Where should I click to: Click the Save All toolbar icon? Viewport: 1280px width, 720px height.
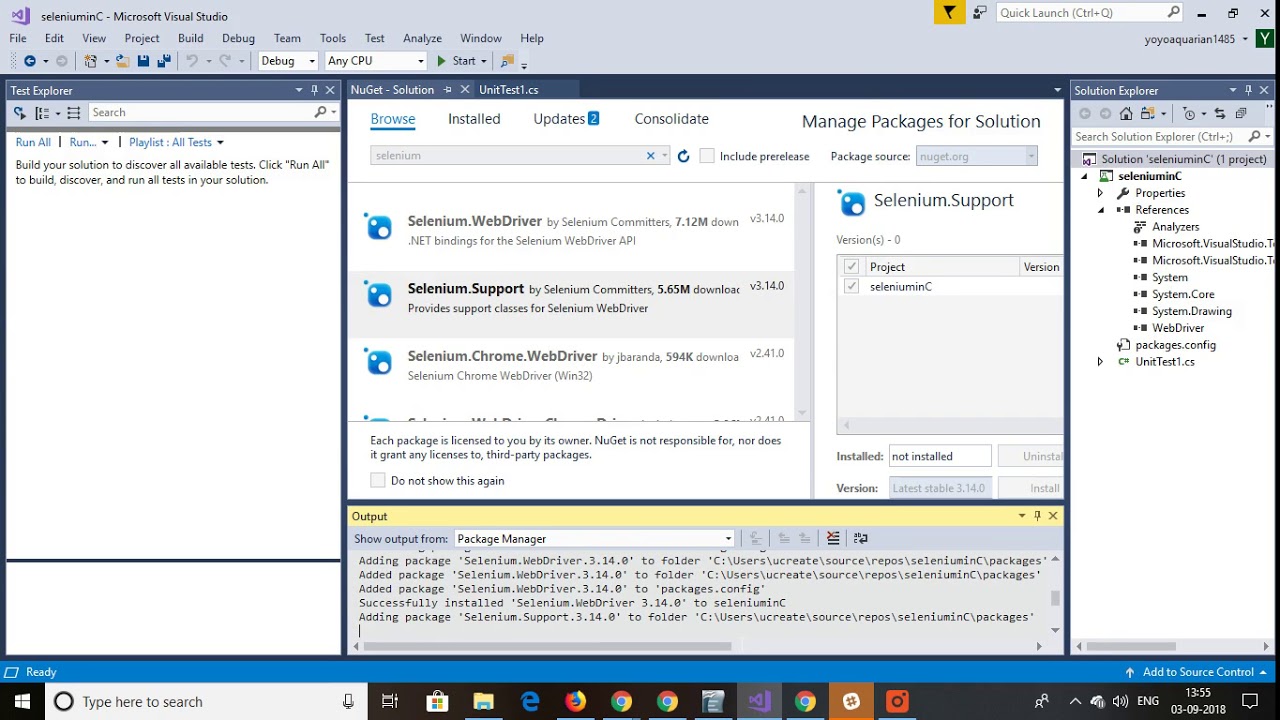(162, 61)
